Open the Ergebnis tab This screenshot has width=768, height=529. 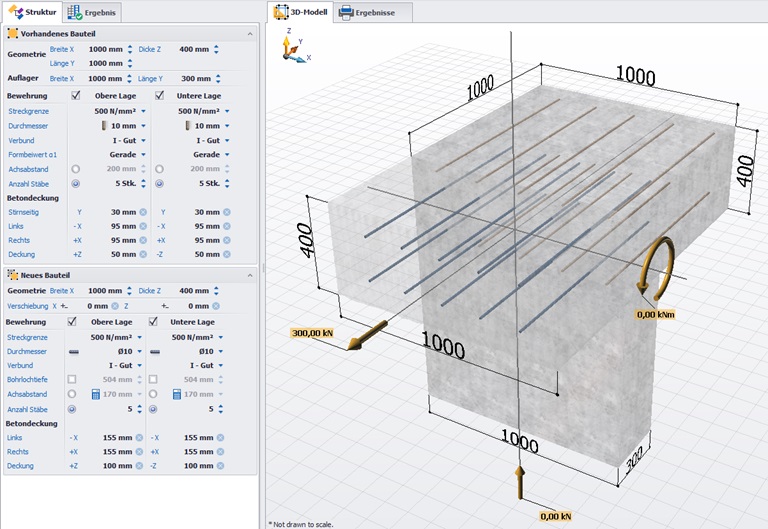point(92,12)
